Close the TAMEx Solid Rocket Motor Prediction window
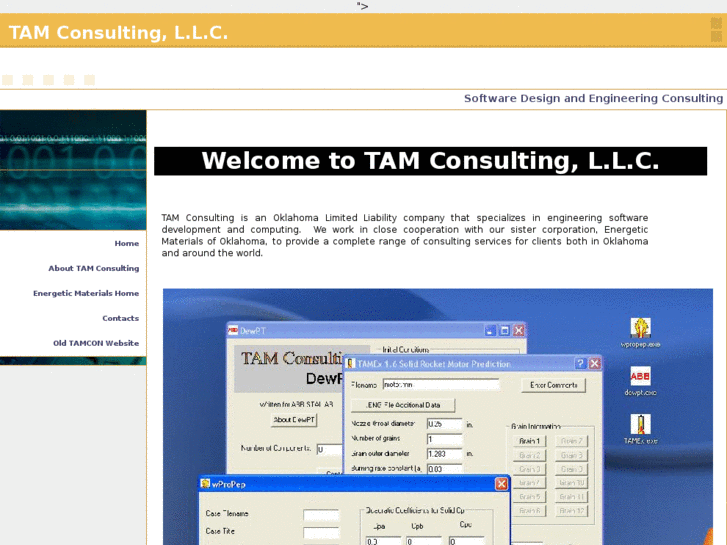Screen dimensions: 727x545 pos(595,364)
